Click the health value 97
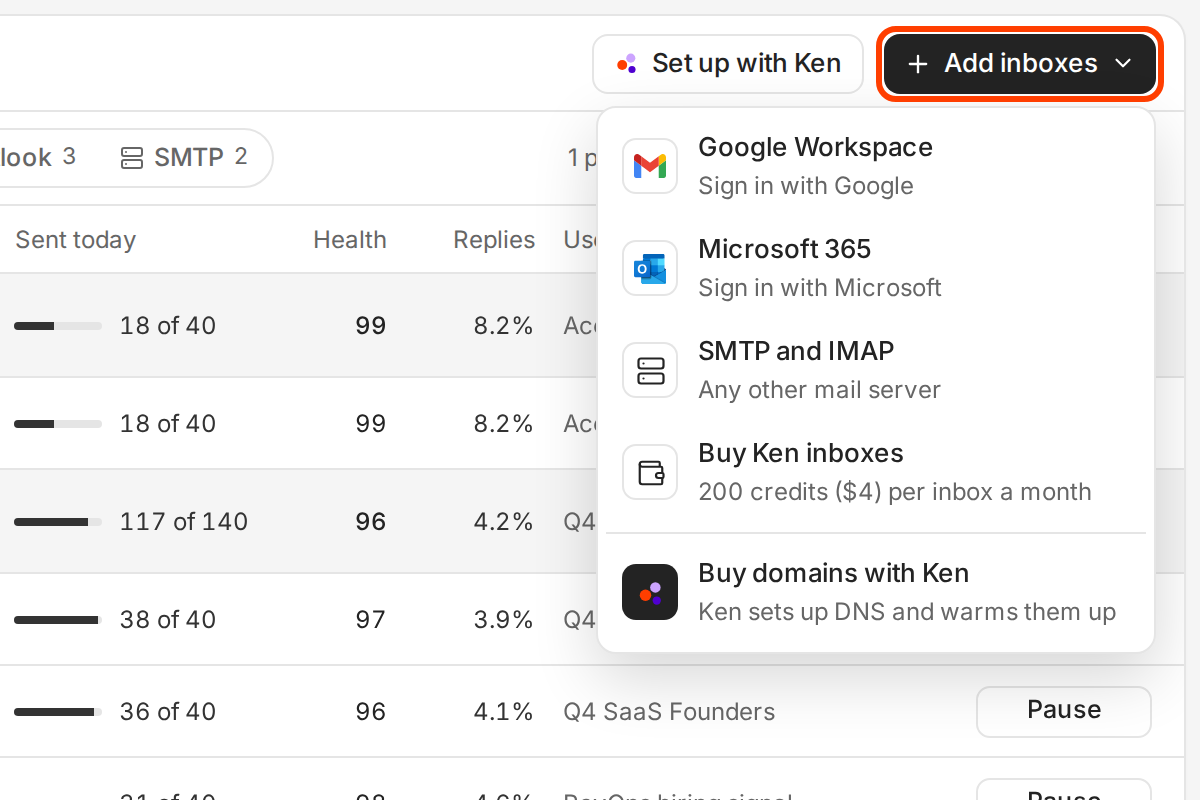 tap(370, 620)
